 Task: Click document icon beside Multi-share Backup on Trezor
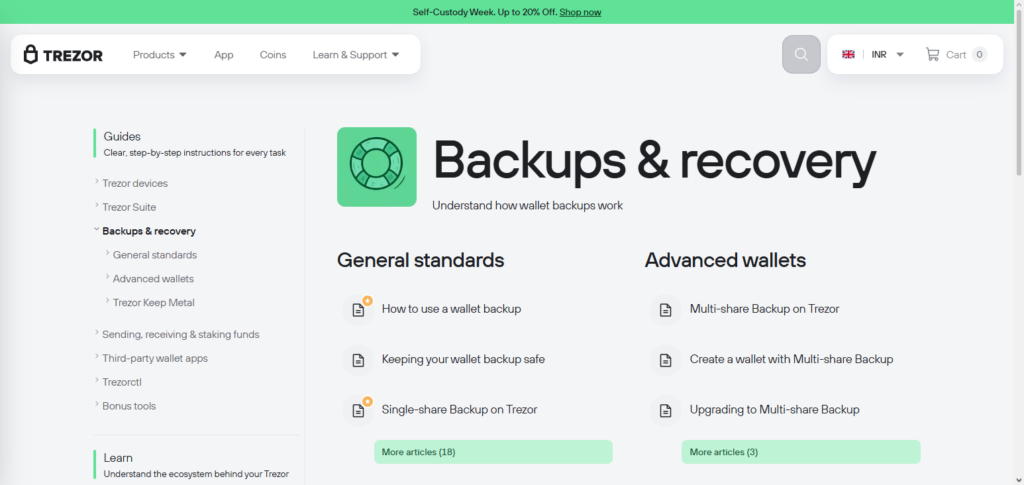tap(665, 309)
